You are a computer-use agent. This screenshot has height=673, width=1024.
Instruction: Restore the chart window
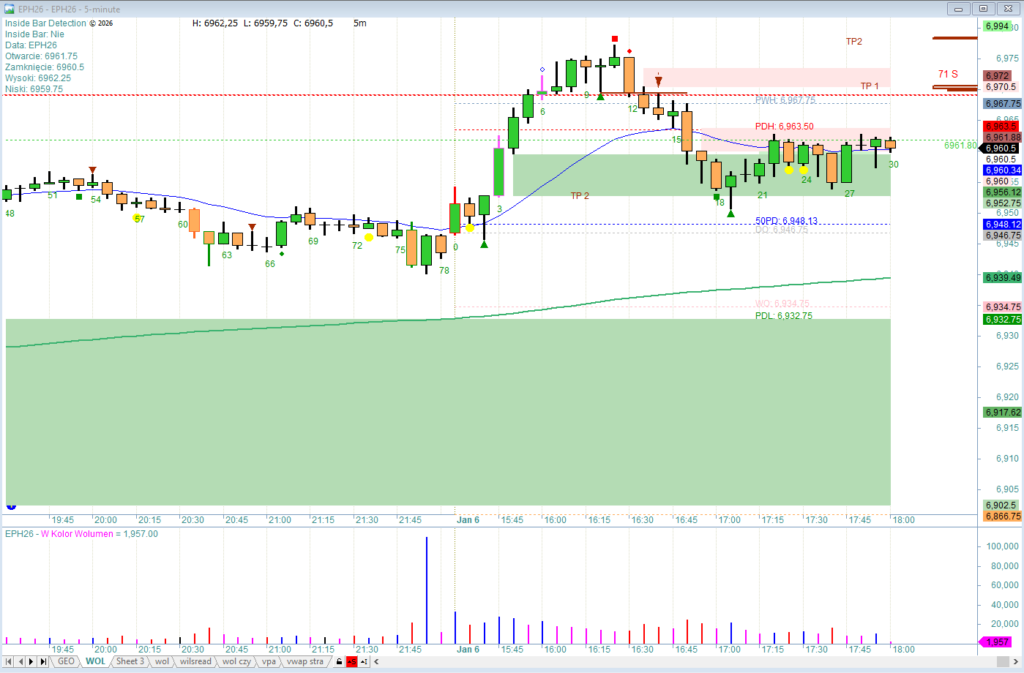tap(983, 9)
